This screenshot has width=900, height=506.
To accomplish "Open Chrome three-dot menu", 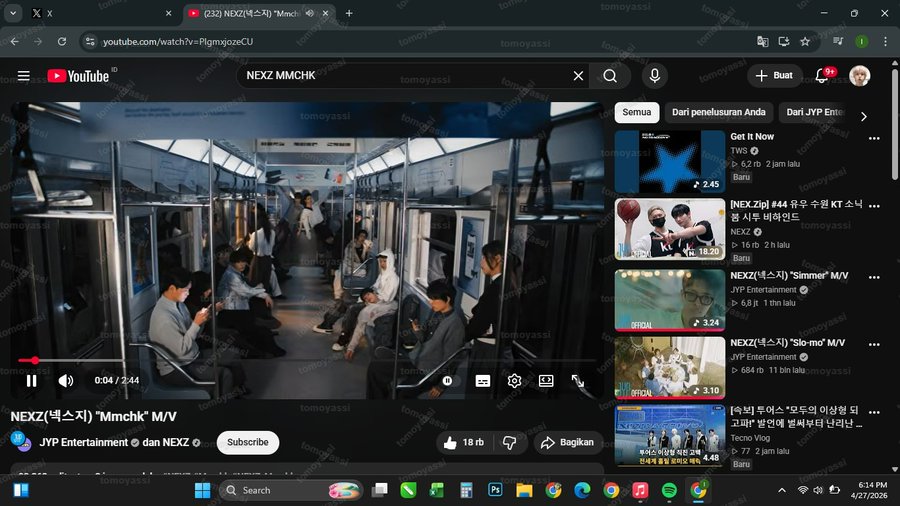I will coord(885,41).
